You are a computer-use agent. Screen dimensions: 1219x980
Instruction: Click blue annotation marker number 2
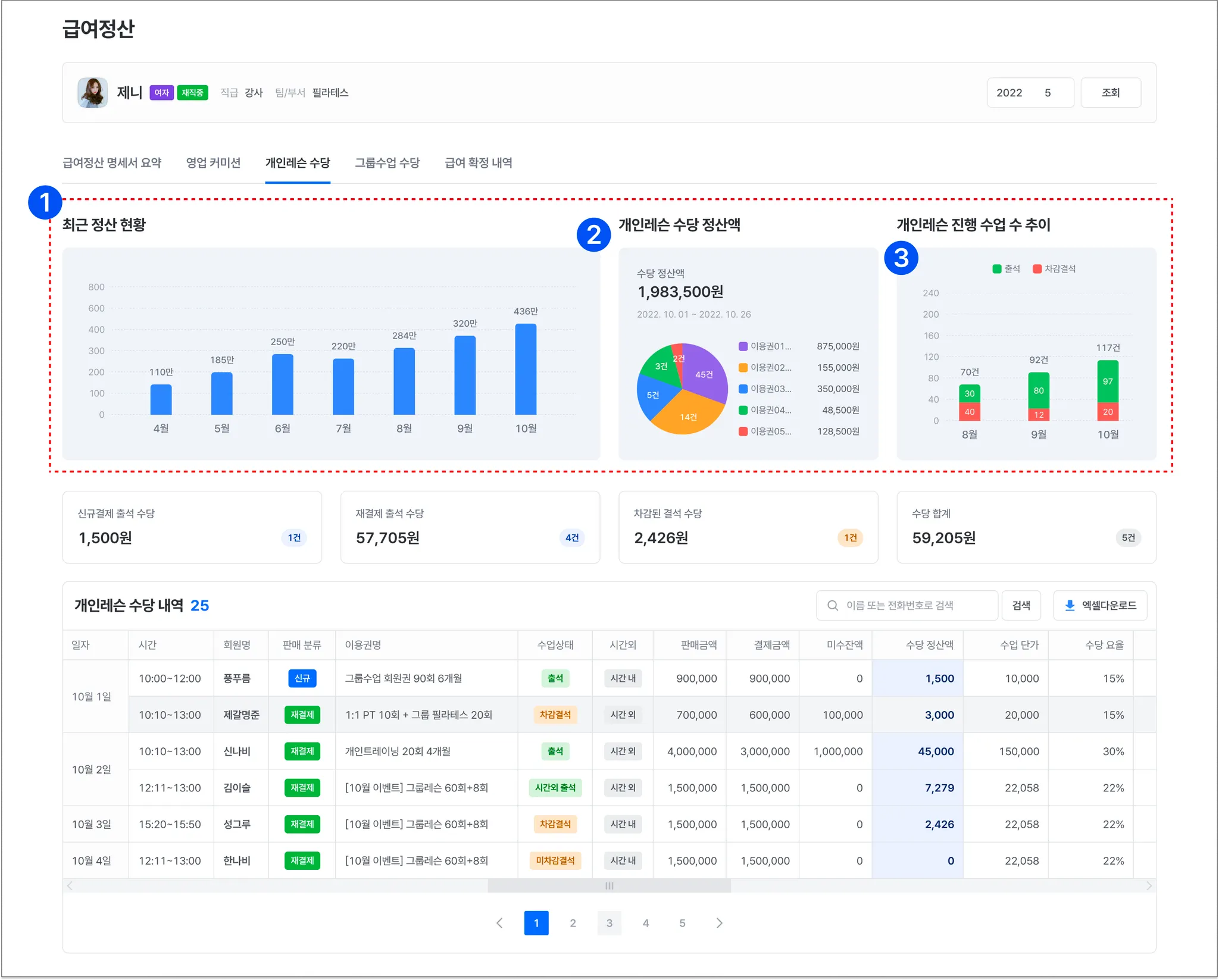click(x=593, y=234)
